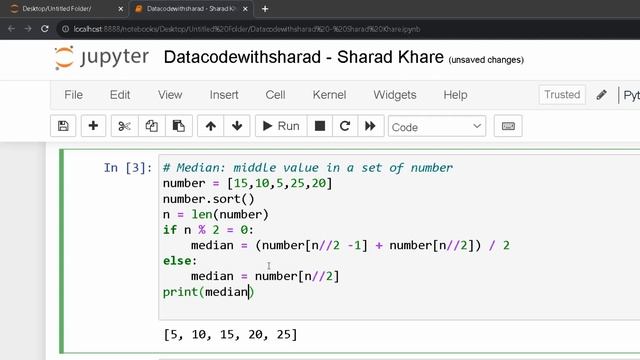Viewport: 640px width, 360px height.
Task: View site information icon in address bar
Action: tap(65, 29)
